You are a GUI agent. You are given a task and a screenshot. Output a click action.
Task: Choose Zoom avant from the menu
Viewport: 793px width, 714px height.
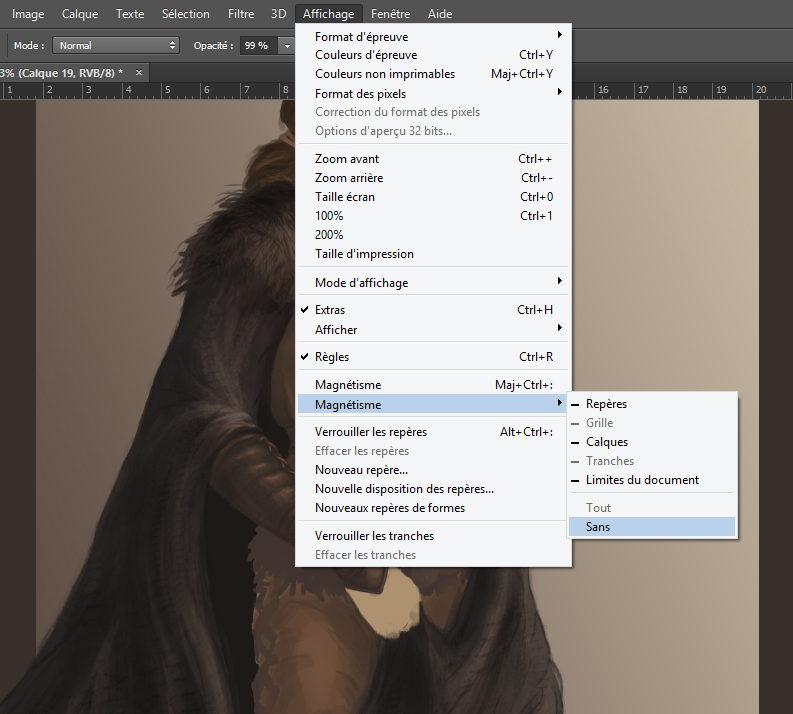[347, 159]
